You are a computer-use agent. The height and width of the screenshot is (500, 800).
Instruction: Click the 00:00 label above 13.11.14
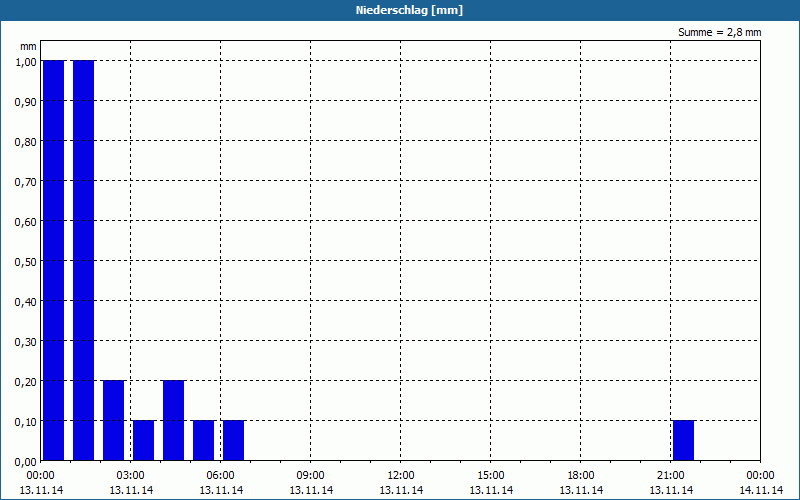[x=41, y=476]
